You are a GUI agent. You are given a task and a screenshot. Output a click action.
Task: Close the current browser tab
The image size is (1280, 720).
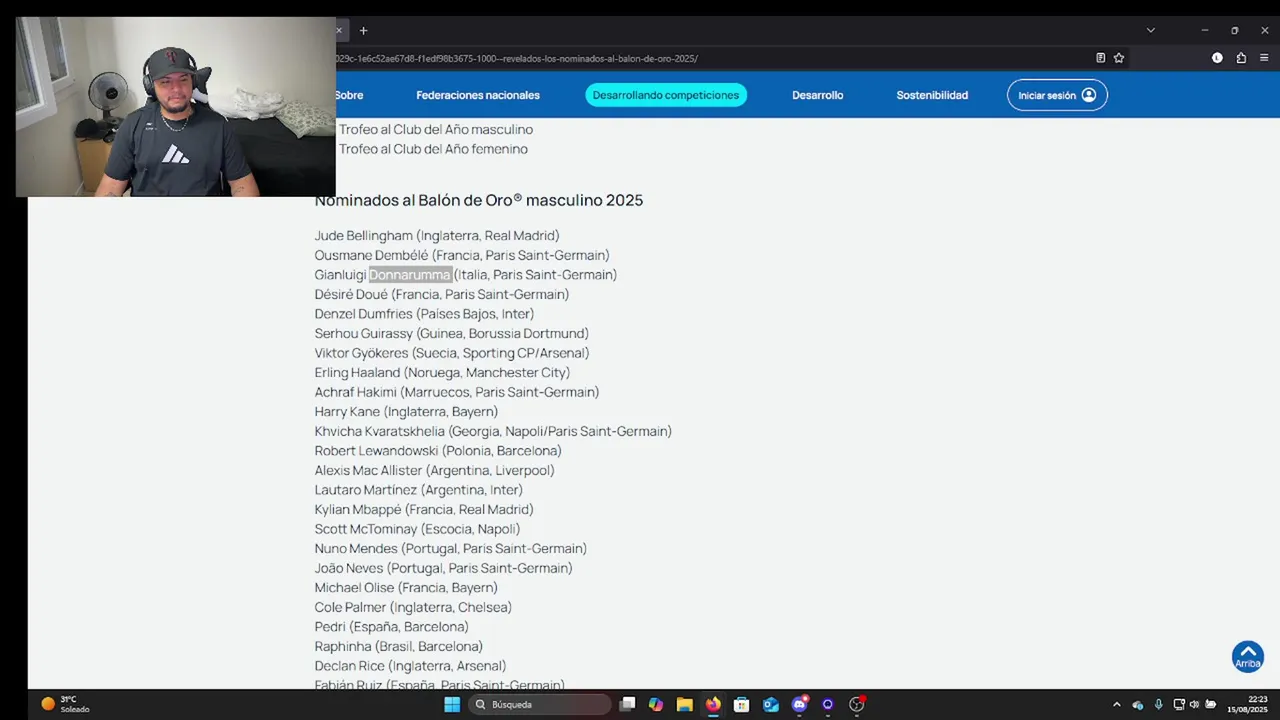[x=339, y=30]
